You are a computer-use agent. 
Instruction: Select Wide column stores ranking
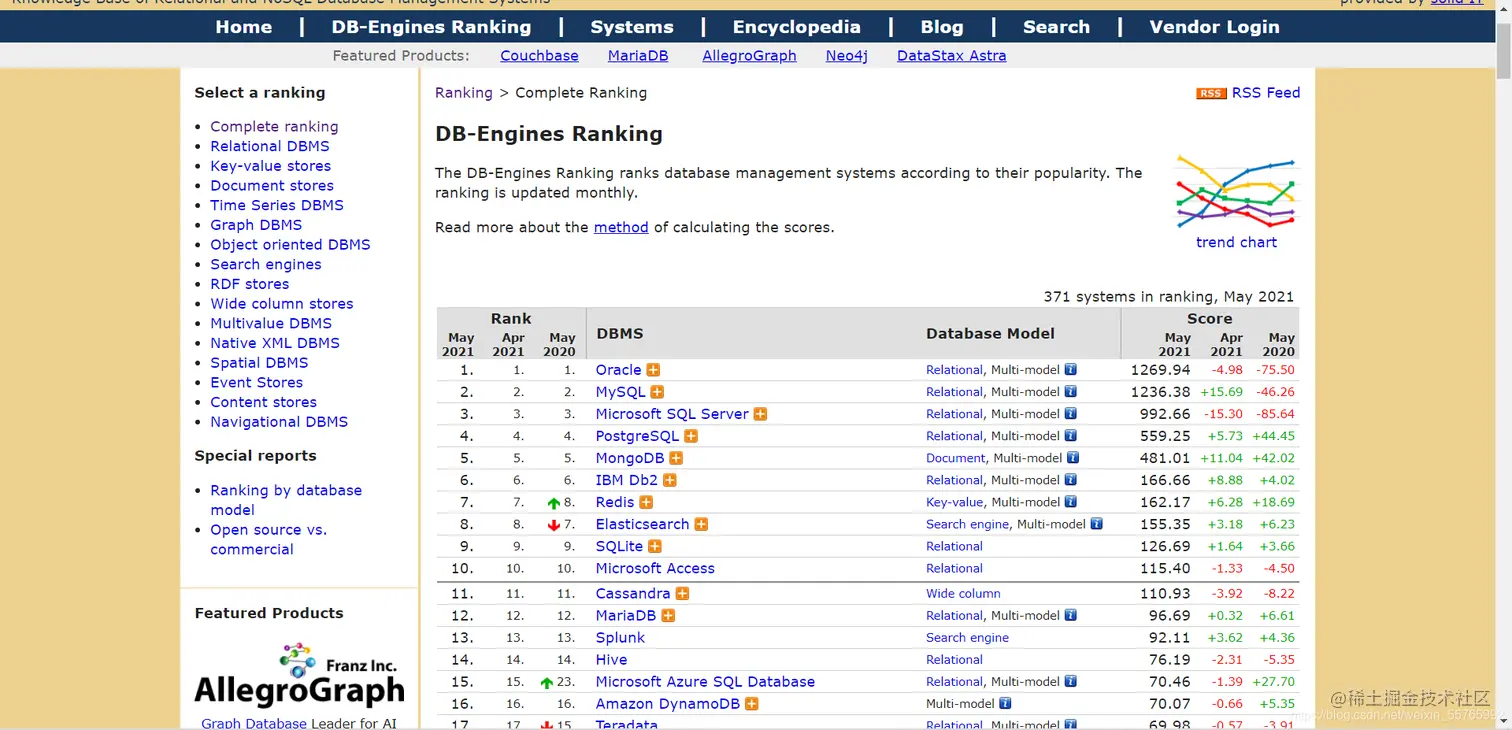pyautogui.click(x=282, y=304)
